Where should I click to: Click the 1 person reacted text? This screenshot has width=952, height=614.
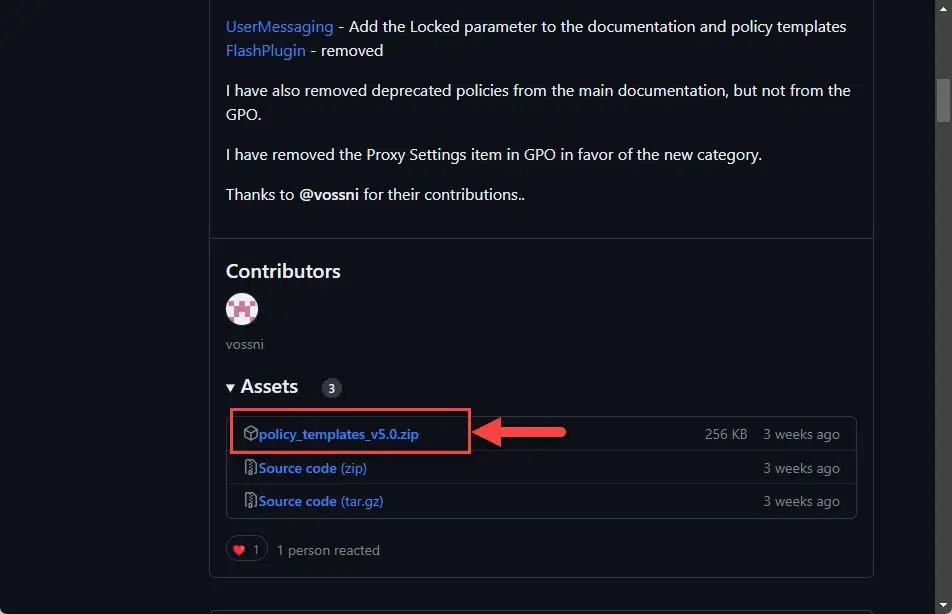pos(328,550)
